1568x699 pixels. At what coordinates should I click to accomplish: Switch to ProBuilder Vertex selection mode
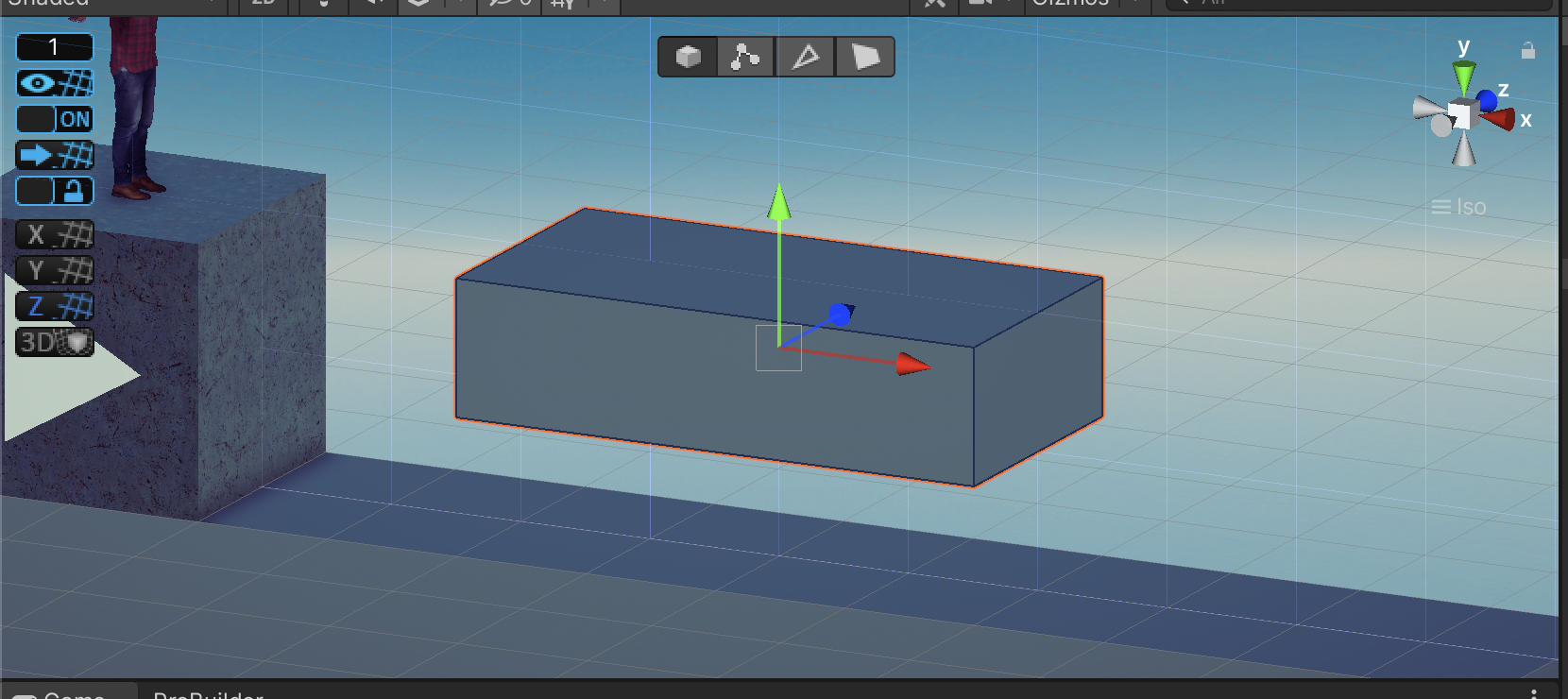pos(745,58)
